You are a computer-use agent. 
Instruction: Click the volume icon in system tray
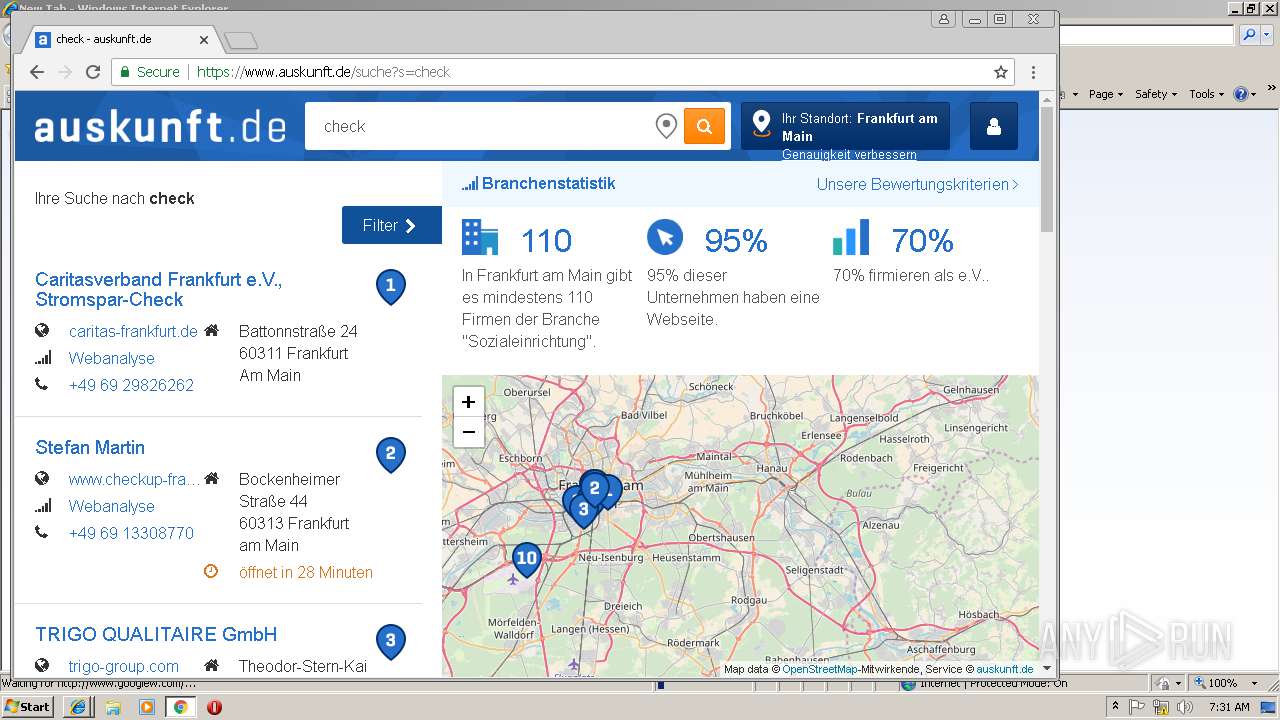1185,707
